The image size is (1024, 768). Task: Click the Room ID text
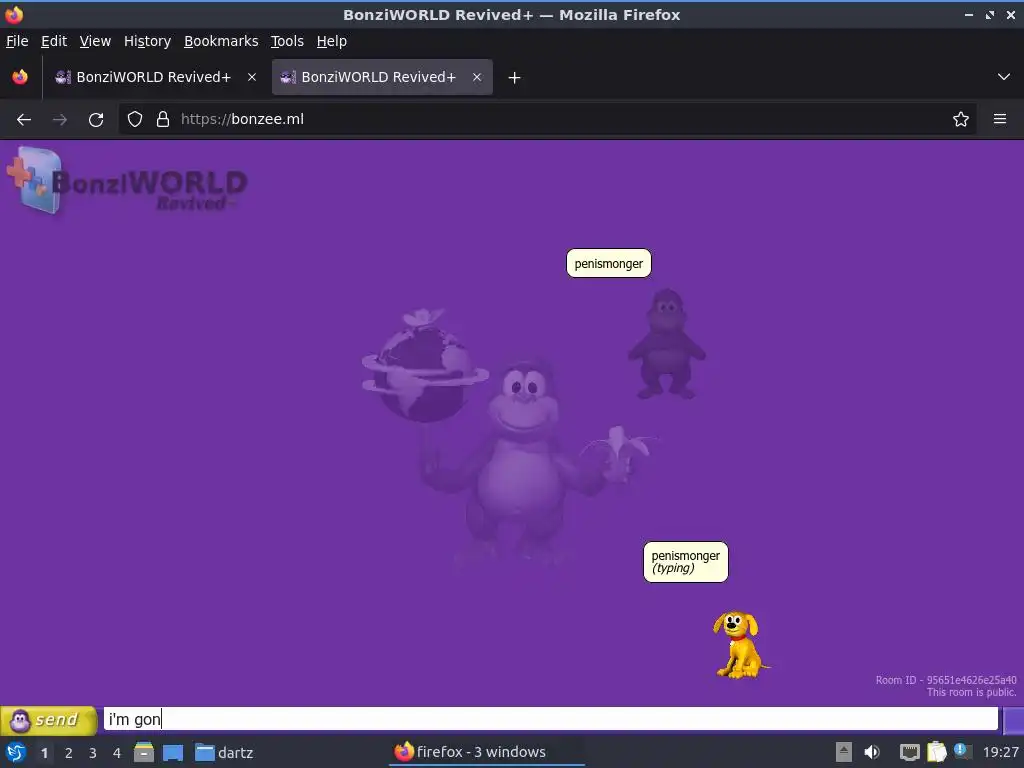point(946,680)
